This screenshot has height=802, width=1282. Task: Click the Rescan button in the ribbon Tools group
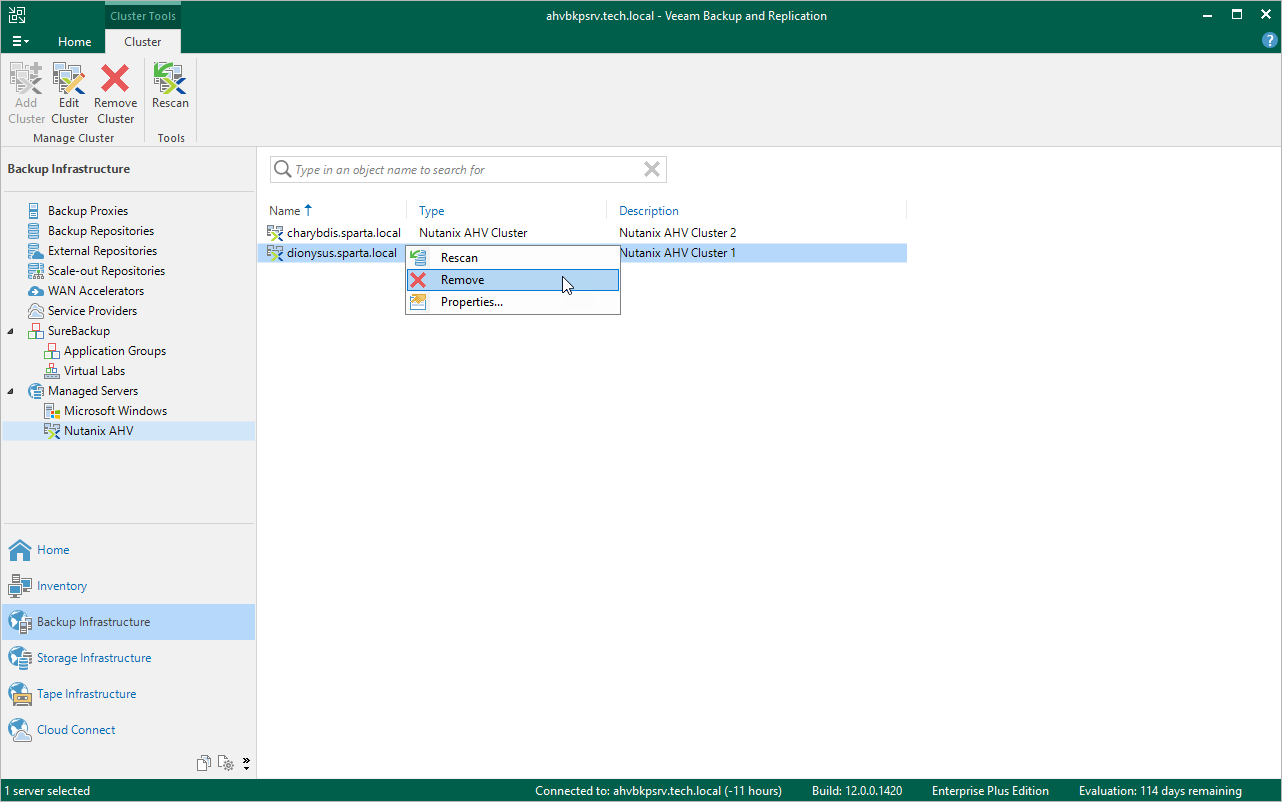click(x=170, y=87)
